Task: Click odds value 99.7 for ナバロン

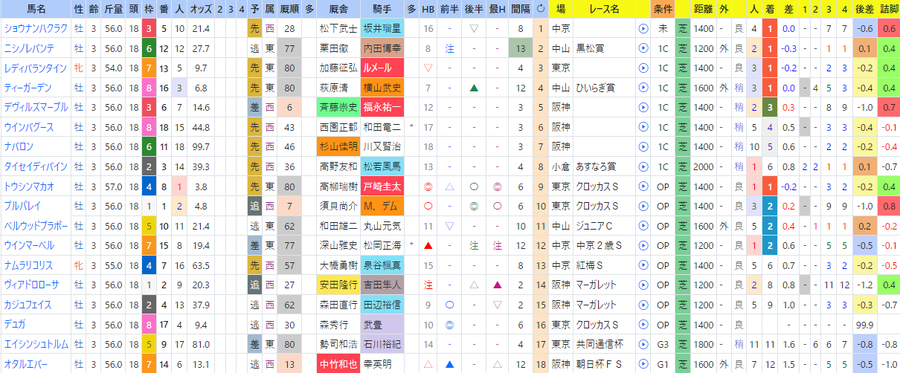Action: (x=201, y=147)
